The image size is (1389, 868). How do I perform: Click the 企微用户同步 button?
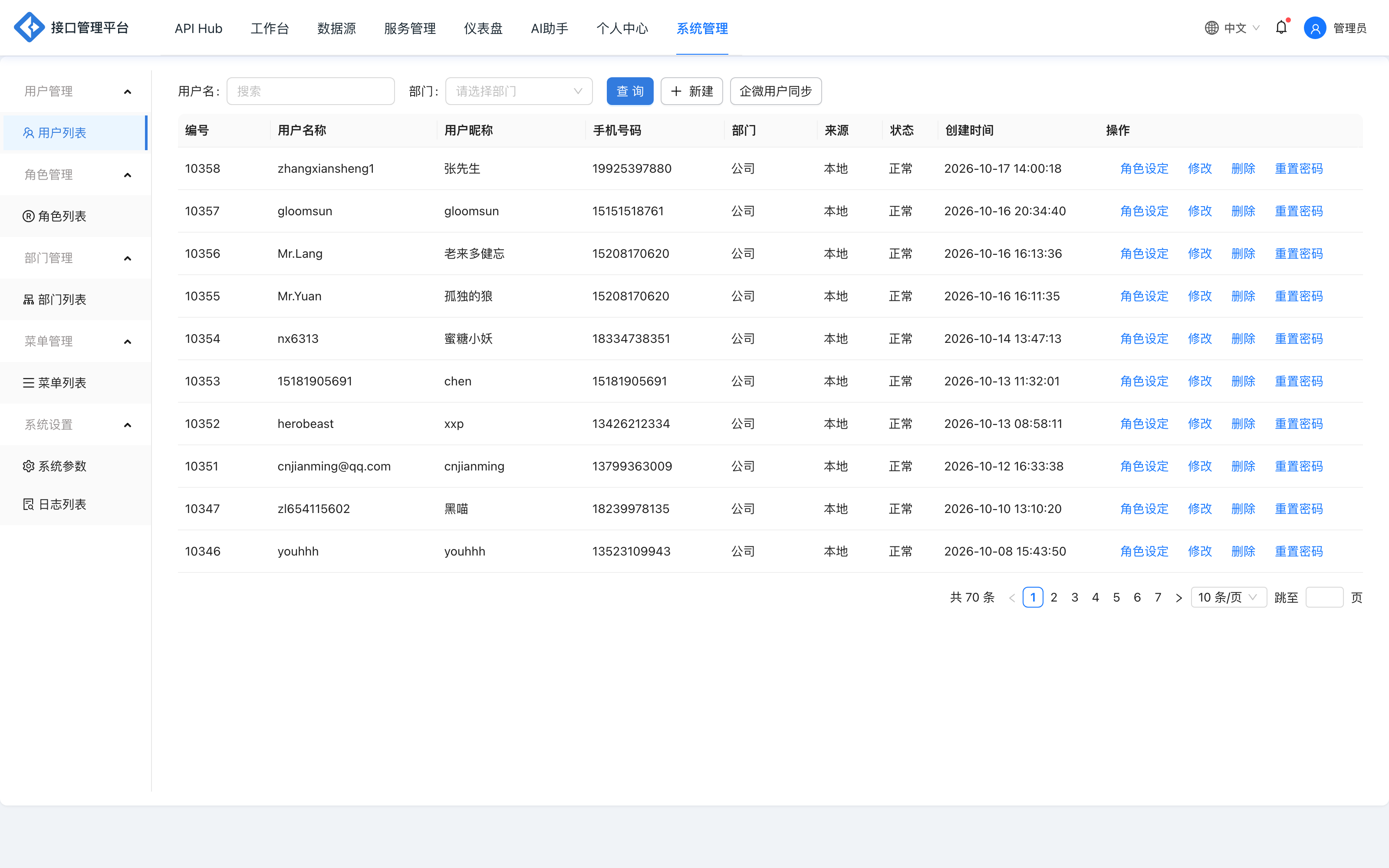tap(775, 91)
